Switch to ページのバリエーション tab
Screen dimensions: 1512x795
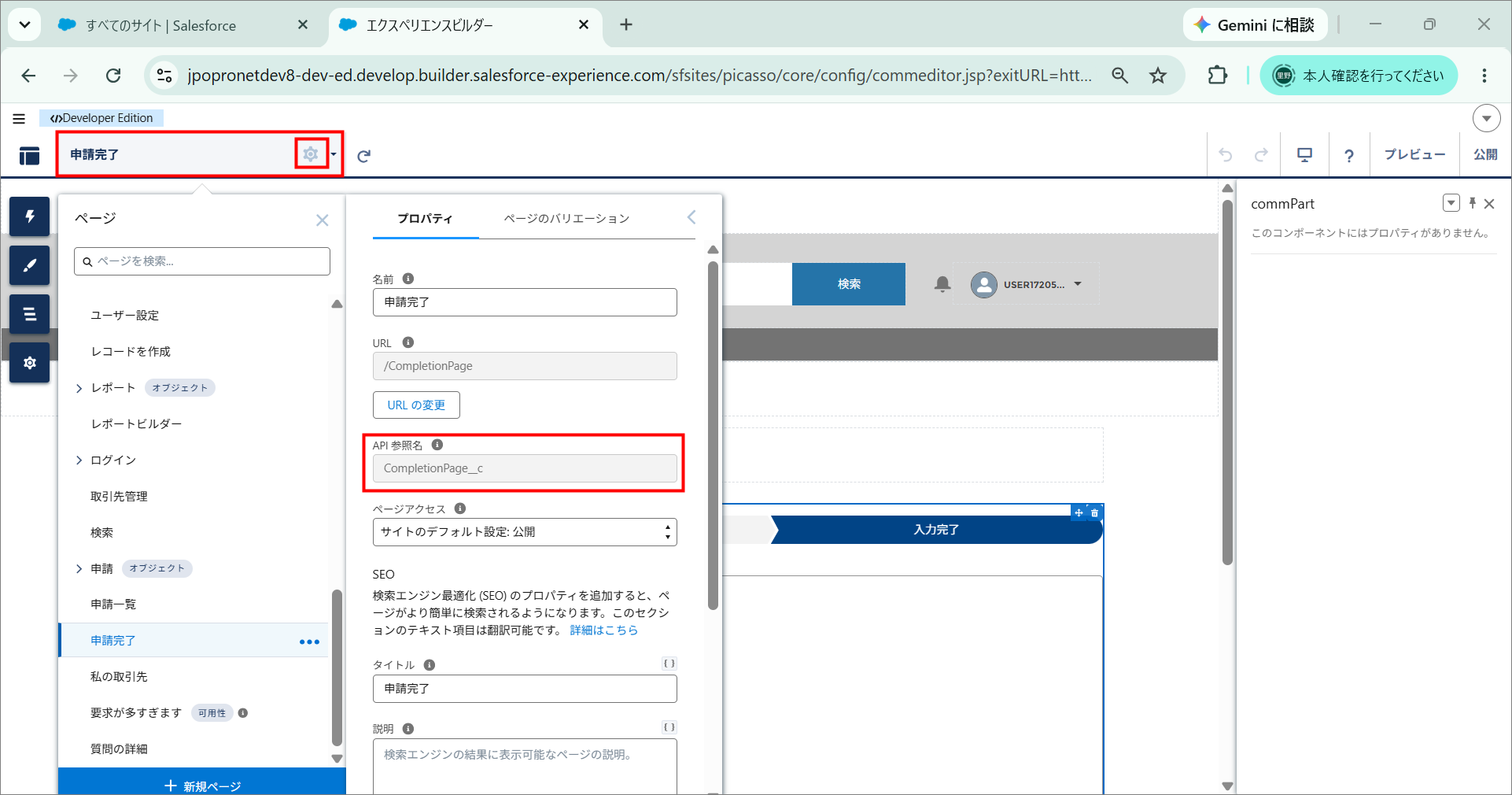click(566, 218)
